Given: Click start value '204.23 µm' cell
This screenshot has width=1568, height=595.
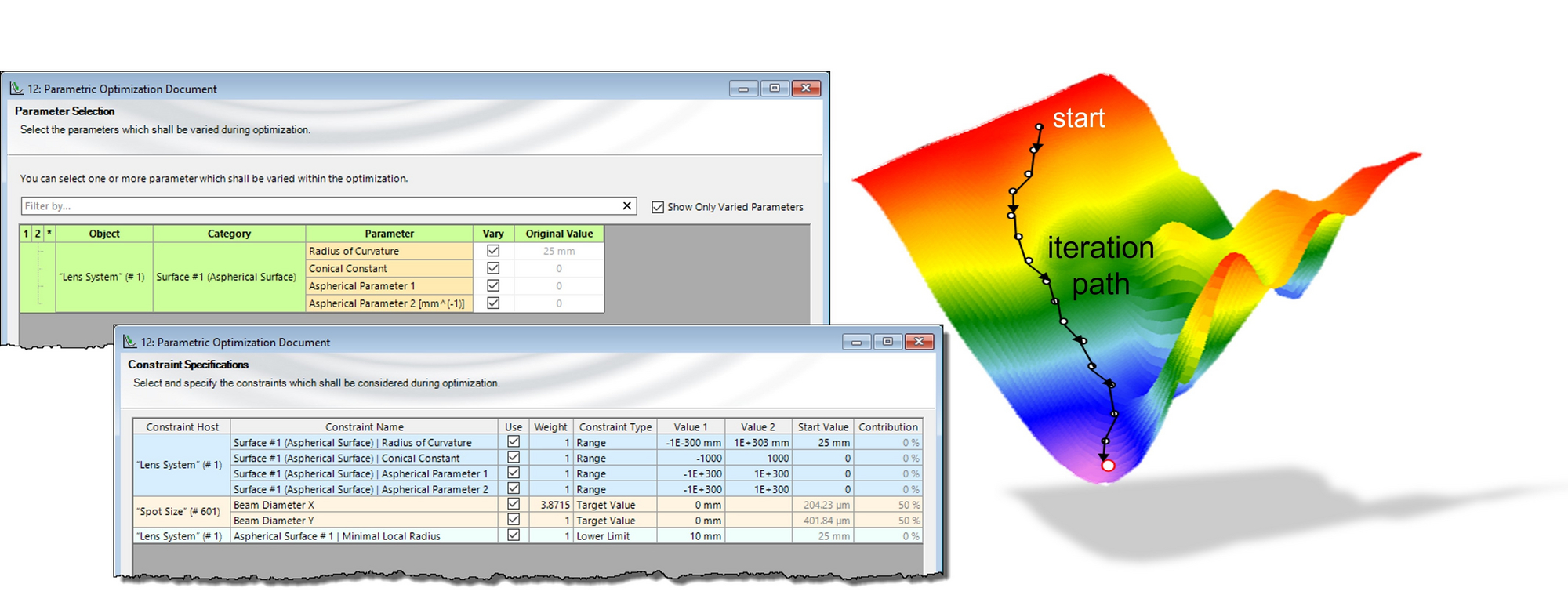Looking at the screenshot, I should coord(822,505).
